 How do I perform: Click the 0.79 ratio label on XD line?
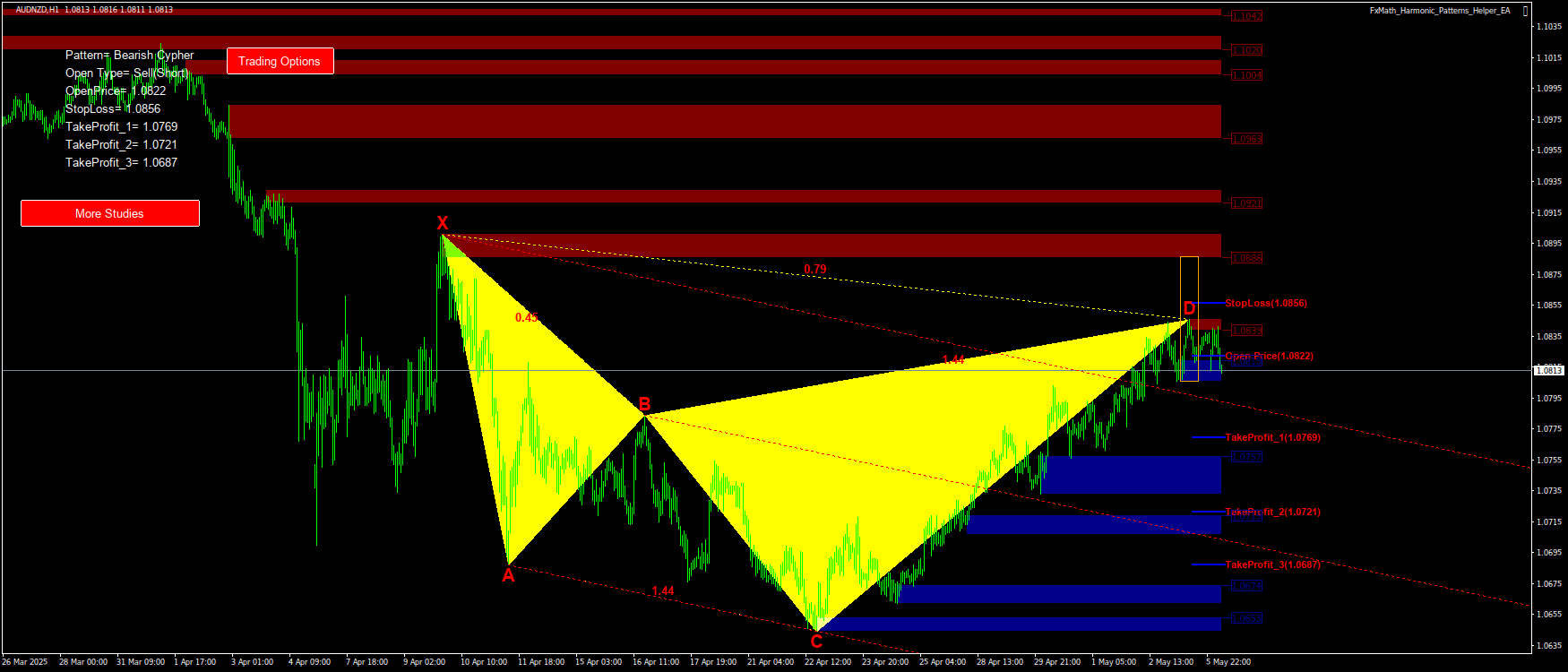point(814,269)
